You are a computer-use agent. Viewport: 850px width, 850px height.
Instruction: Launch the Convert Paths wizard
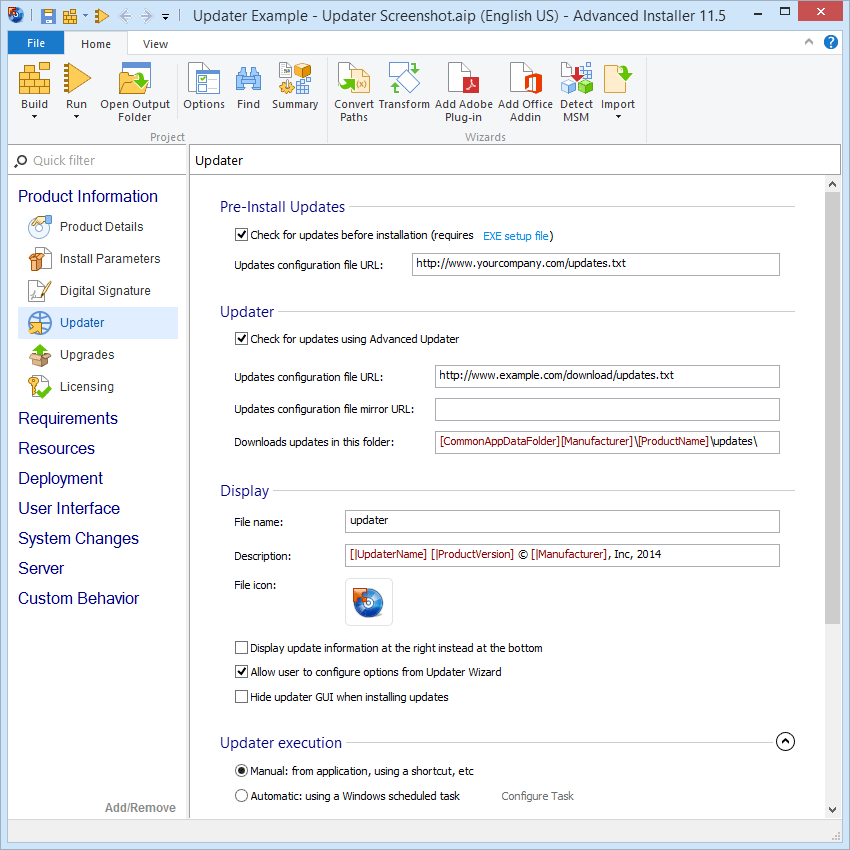click(353, 80)
